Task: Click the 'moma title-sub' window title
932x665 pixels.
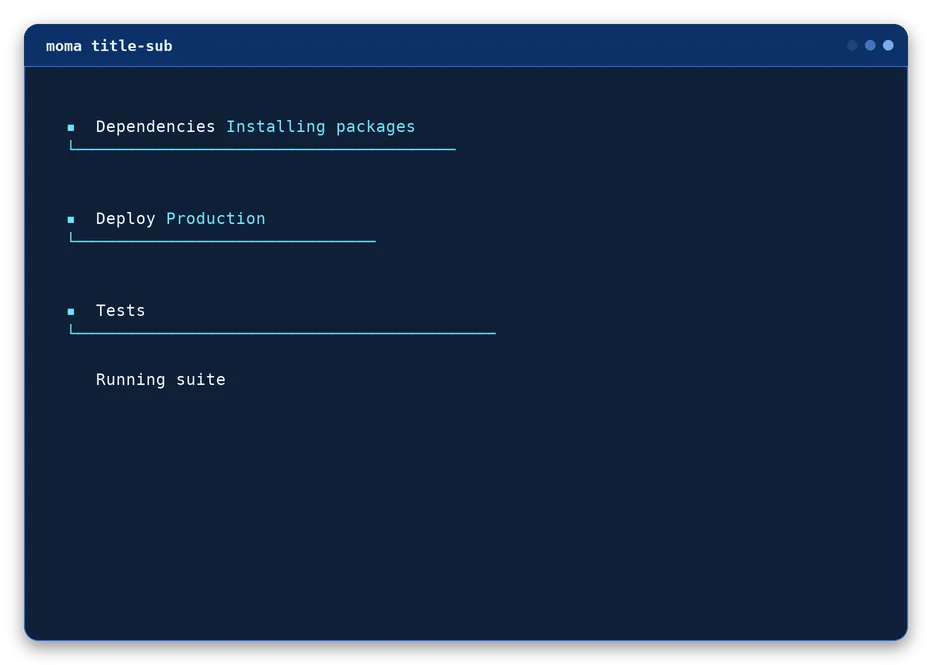Action: [x=109, y=46]
